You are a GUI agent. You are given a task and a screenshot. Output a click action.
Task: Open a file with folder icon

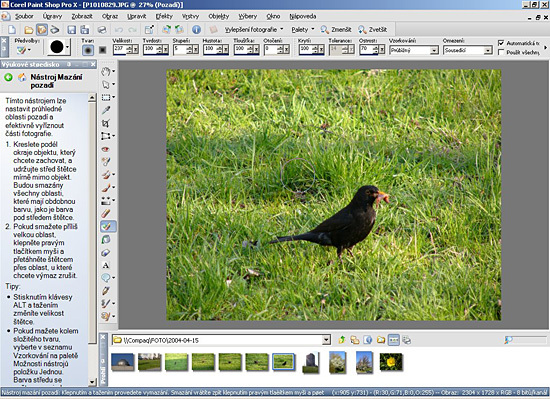[x=29, y=30]
